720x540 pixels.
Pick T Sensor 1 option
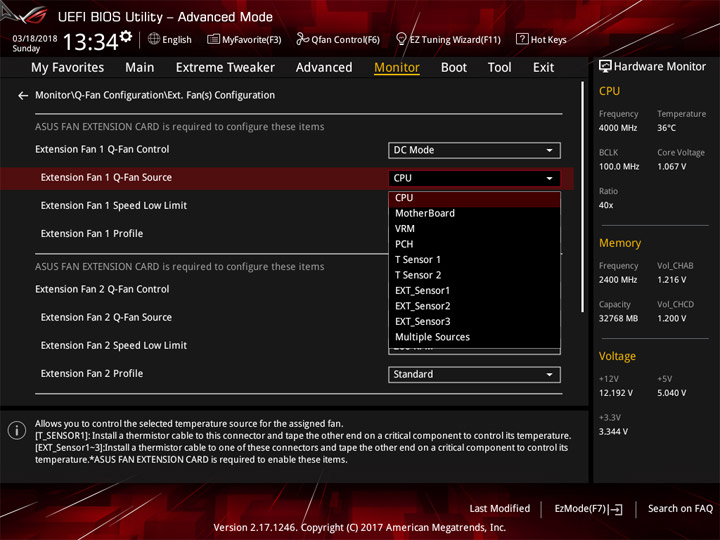point(474,259)
